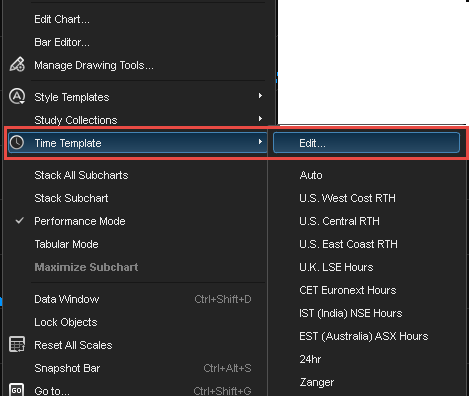This screenshot has width=469, height=396.
Task: Expand the Style Templates submenu arrow
Action: pyautogui.click(x=260, y=96)
